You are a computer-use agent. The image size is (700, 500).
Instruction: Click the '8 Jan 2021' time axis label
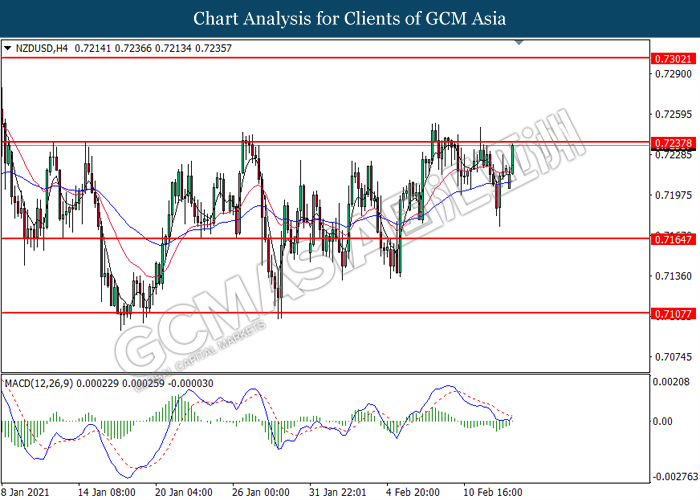[x=25, y=492]
